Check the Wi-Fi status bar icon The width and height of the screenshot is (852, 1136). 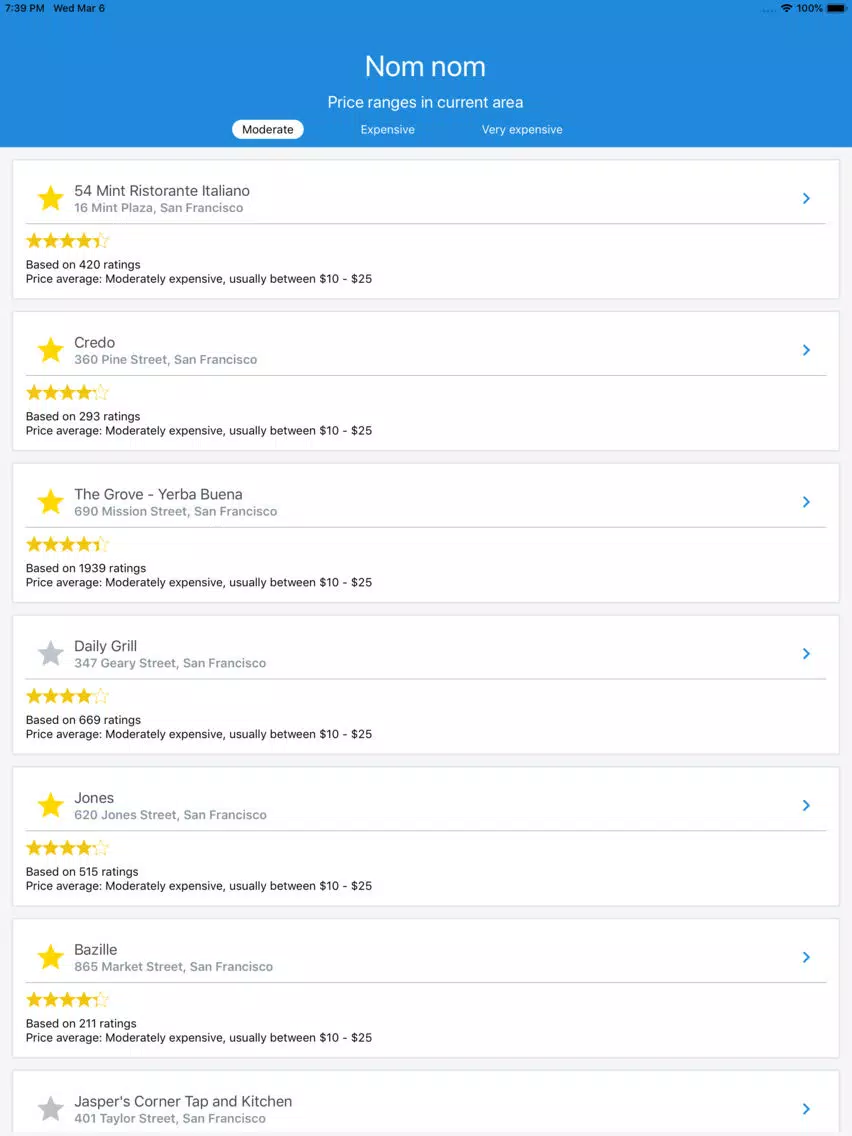[x=786, y=8]
